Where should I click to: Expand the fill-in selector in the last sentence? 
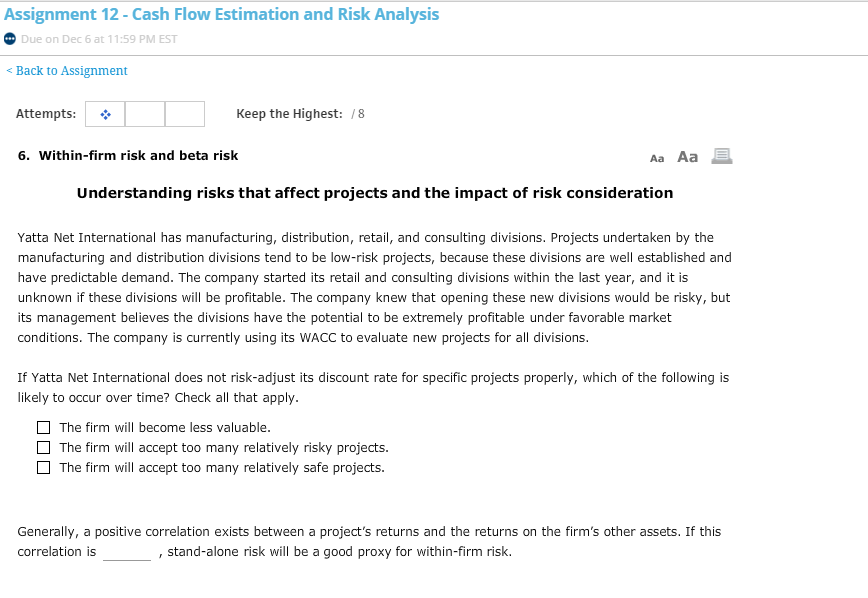(x=126, y=552)
